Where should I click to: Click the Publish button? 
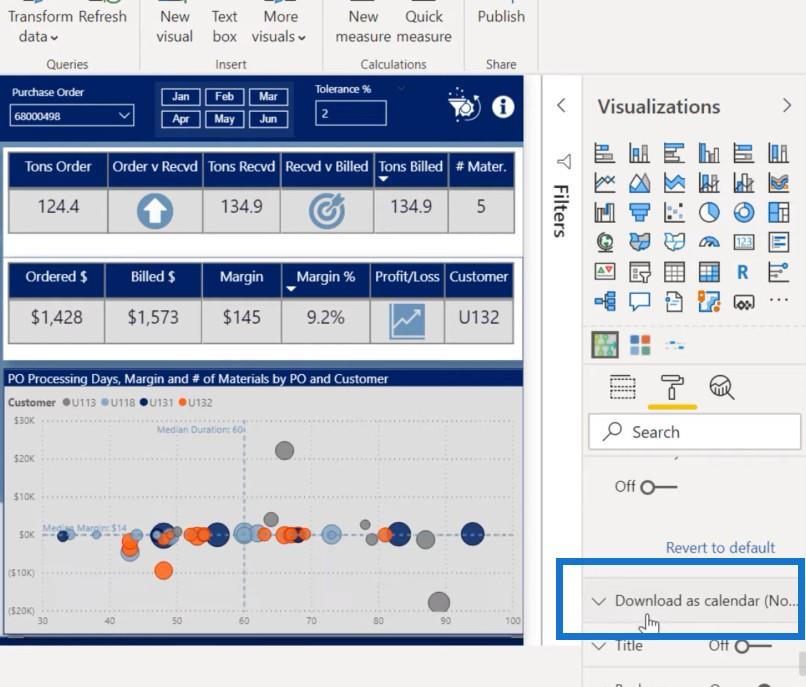tap(501, 16)
